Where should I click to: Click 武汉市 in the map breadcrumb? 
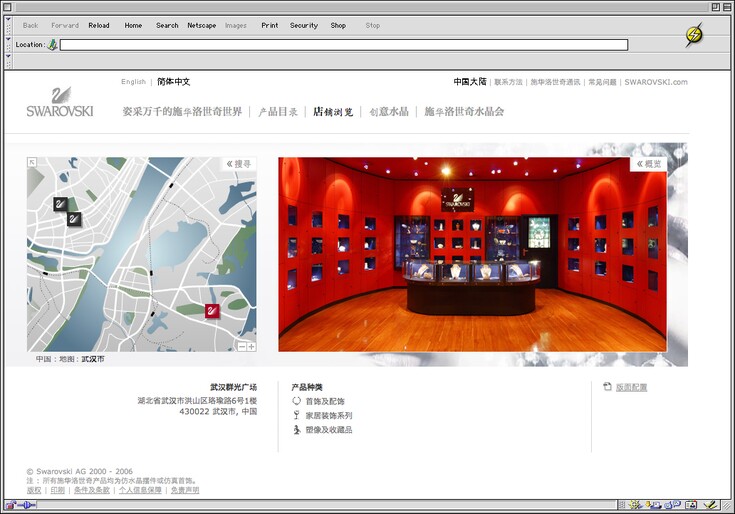click(x=93, y=359)
